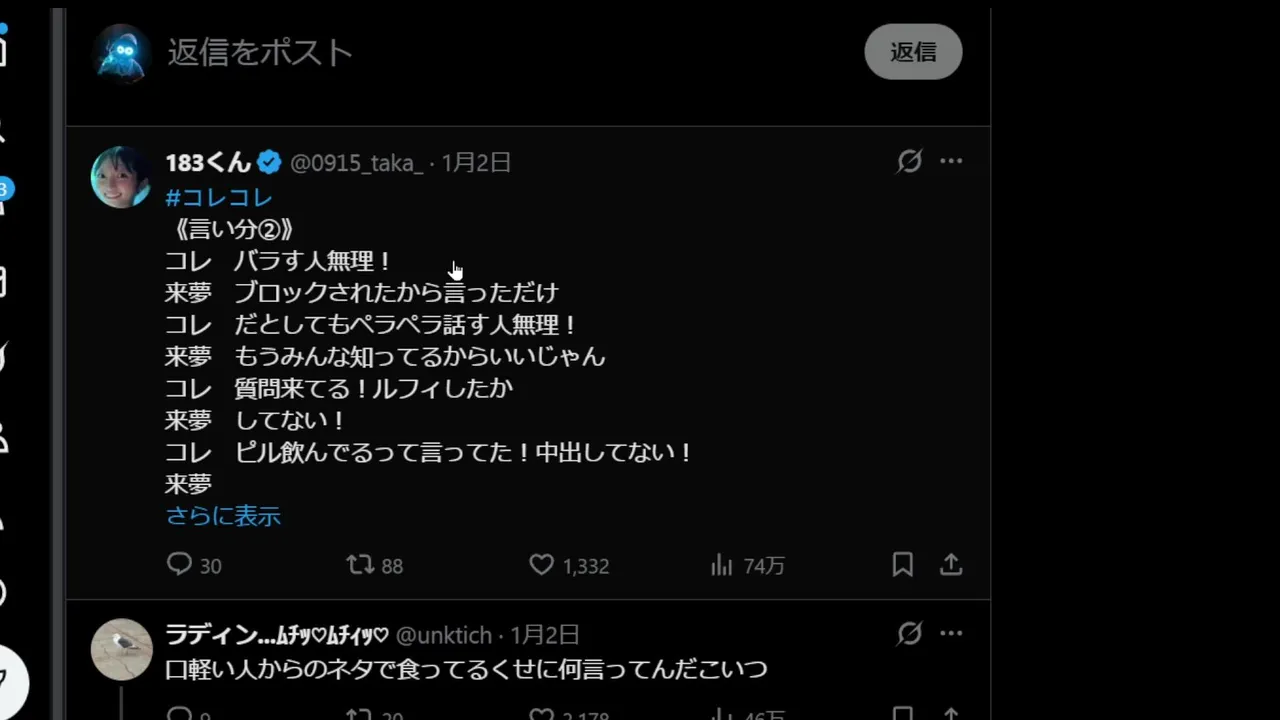1280x720 pixels.
Task: Reply to the 183くん post
Action: (x=194, y=565)
